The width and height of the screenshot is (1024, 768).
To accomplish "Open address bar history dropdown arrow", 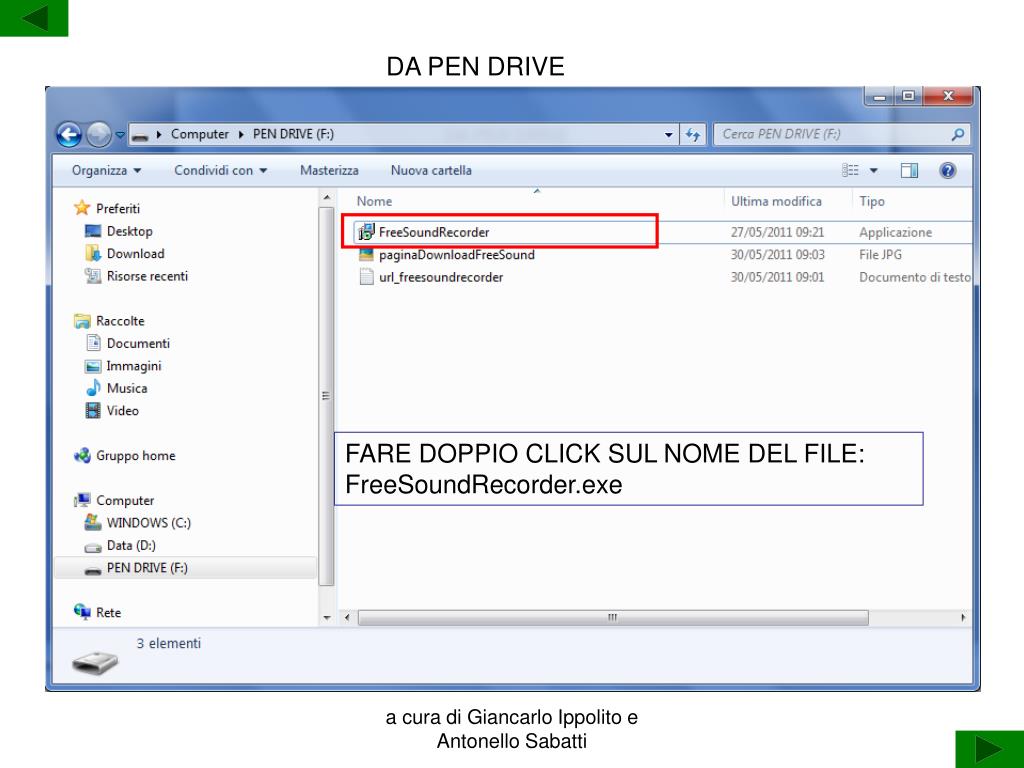I will tap(669, 135).
